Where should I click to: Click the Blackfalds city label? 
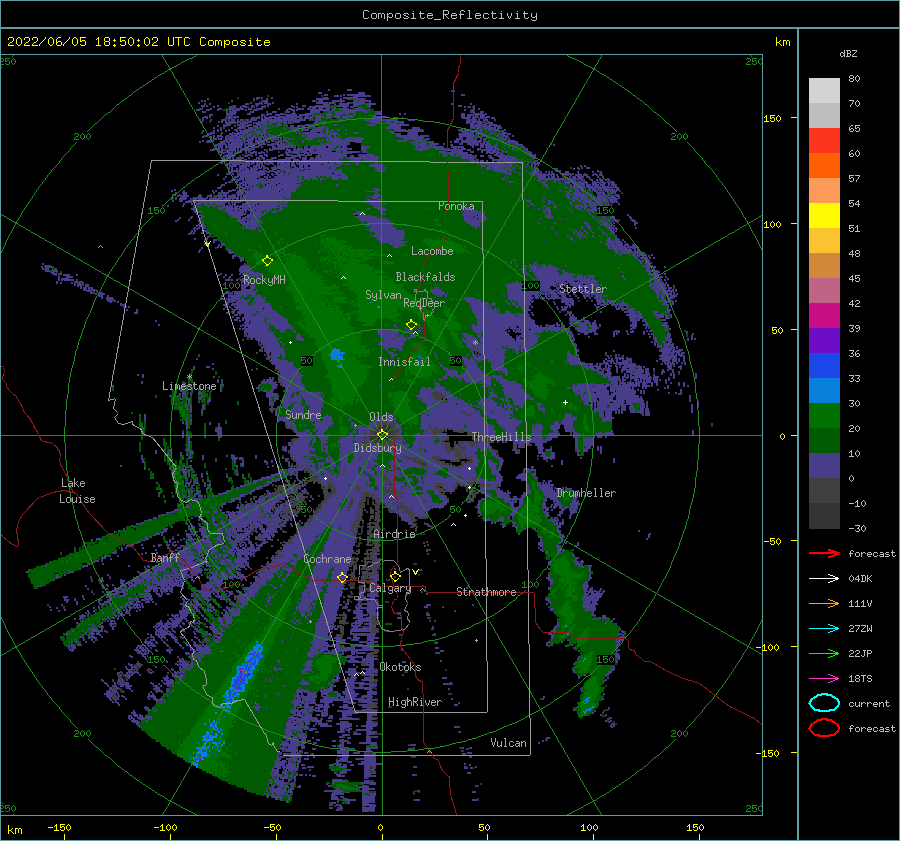pyautogui.click(x=425, y=277)
